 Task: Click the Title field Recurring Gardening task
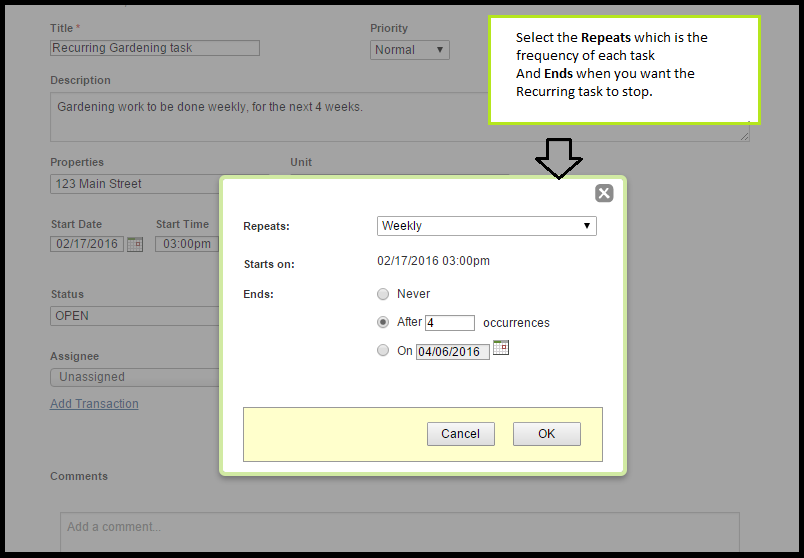coord(155,48)
